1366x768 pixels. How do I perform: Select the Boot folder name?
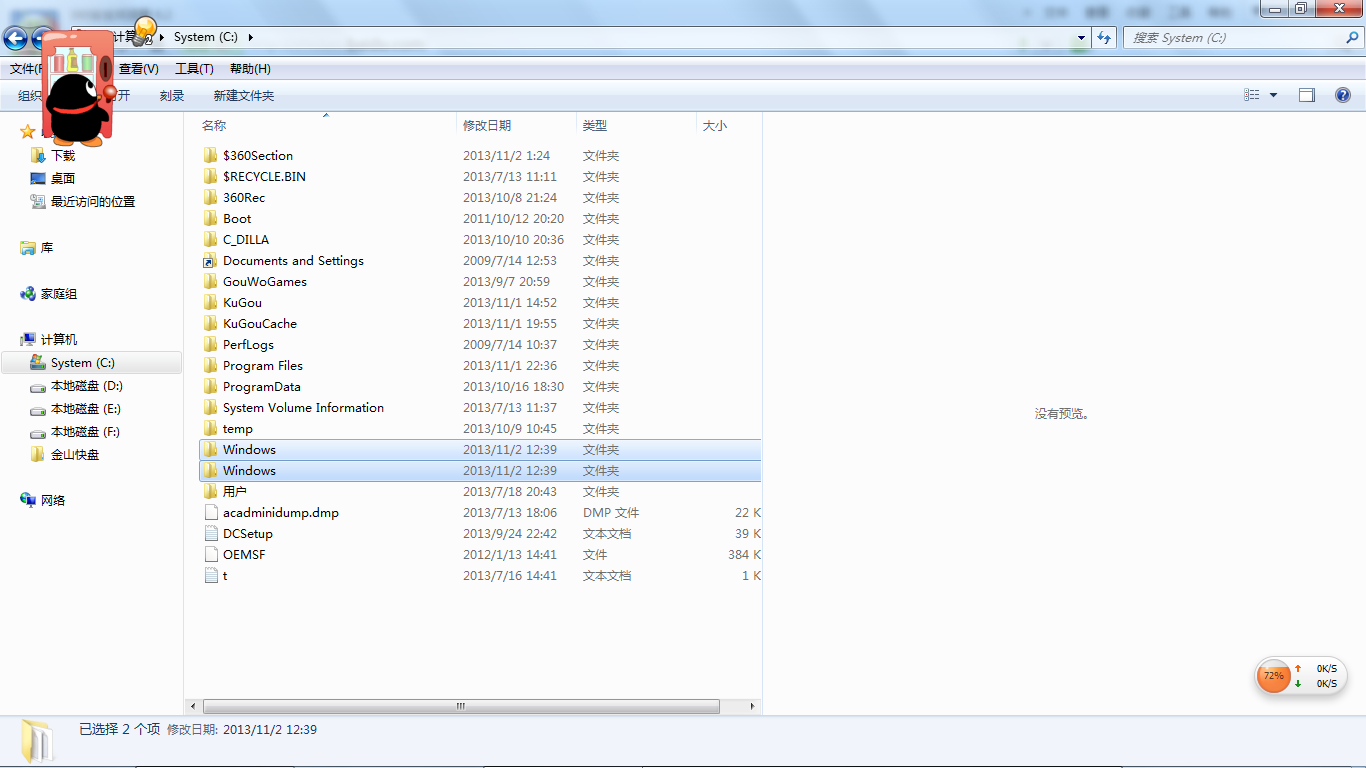pyautogui.click(x=237, y=218)
